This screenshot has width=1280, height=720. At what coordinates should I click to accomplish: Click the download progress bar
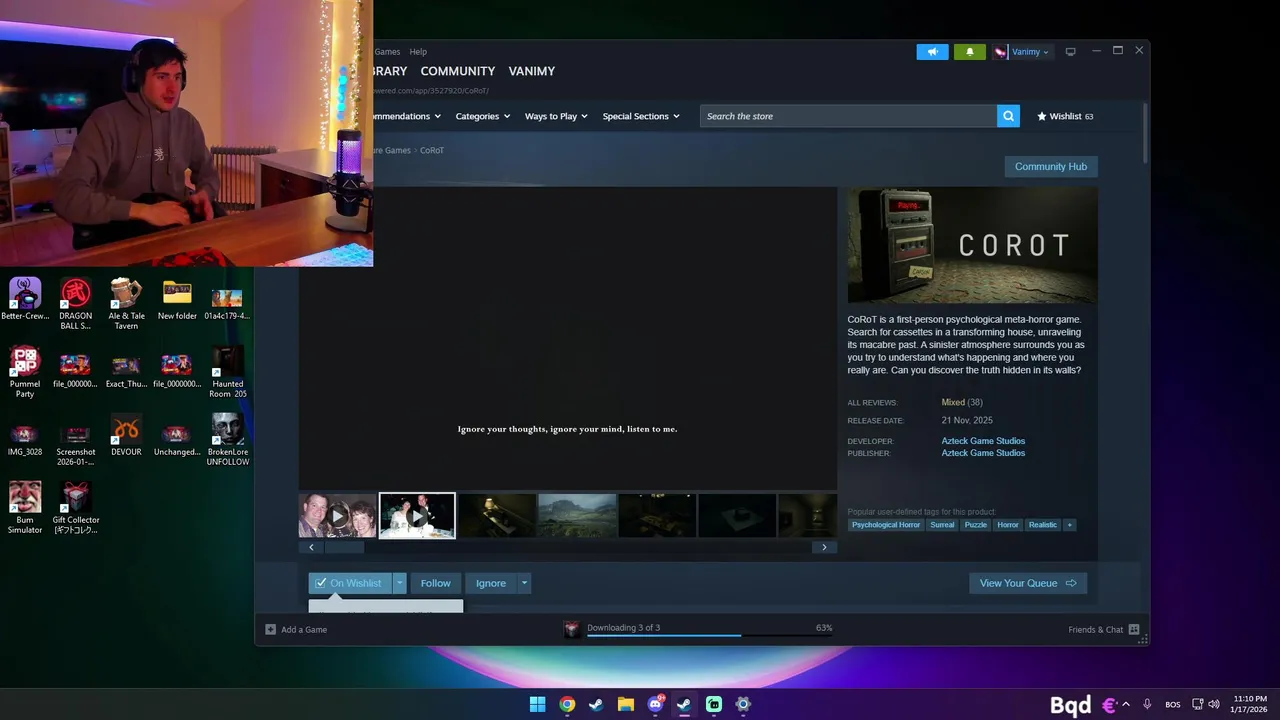(x=710, y=635)
